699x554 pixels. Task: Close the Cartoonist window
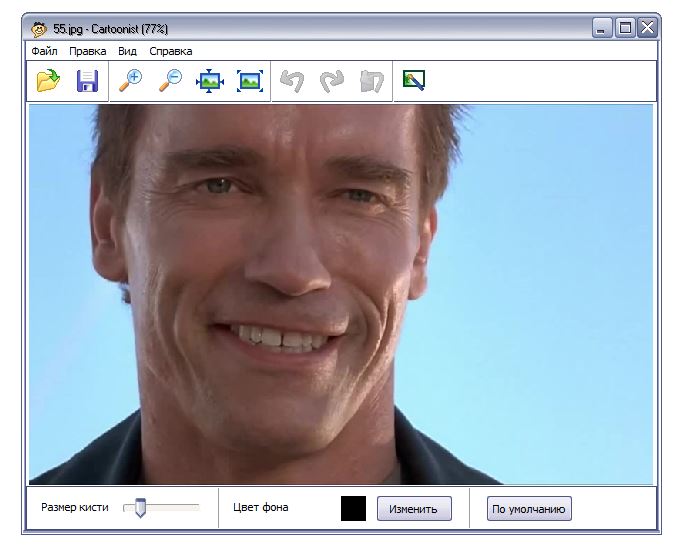pos(647,28)
